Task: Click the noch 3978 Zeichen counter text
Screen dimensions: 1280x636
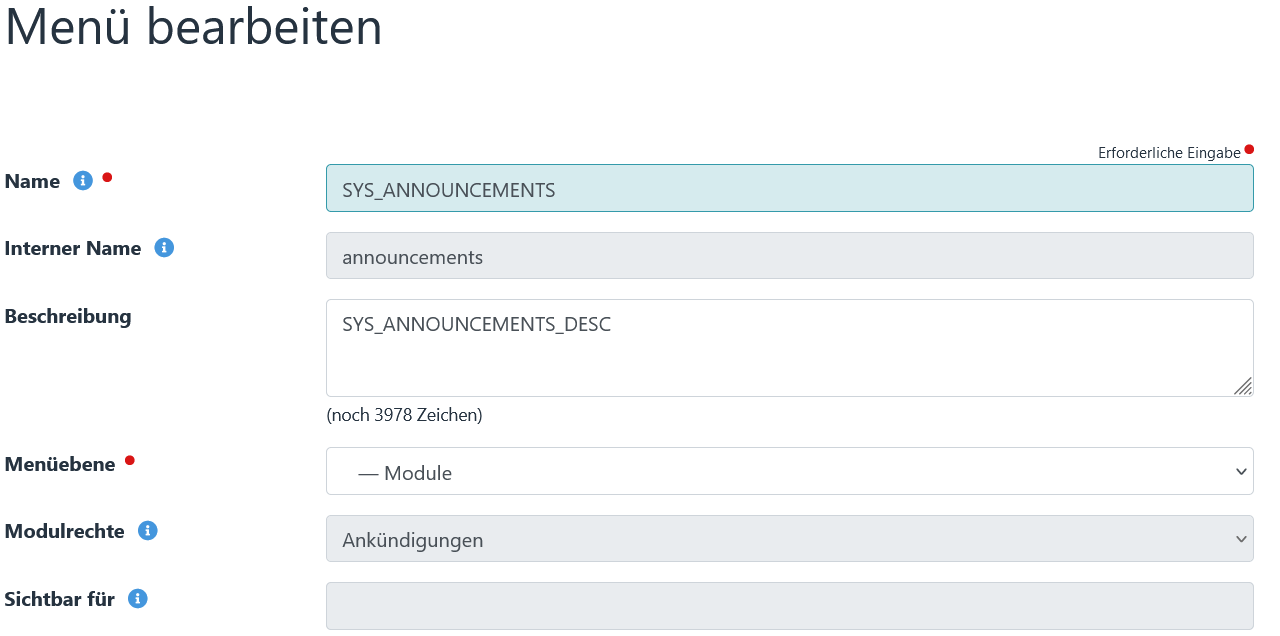Action: pos(403,415)
